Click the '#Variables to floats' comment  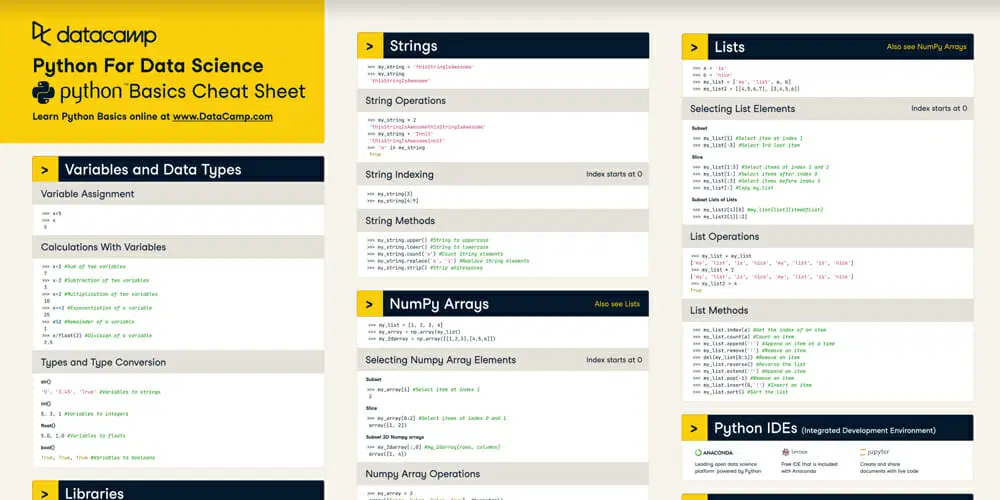point(96,436)
